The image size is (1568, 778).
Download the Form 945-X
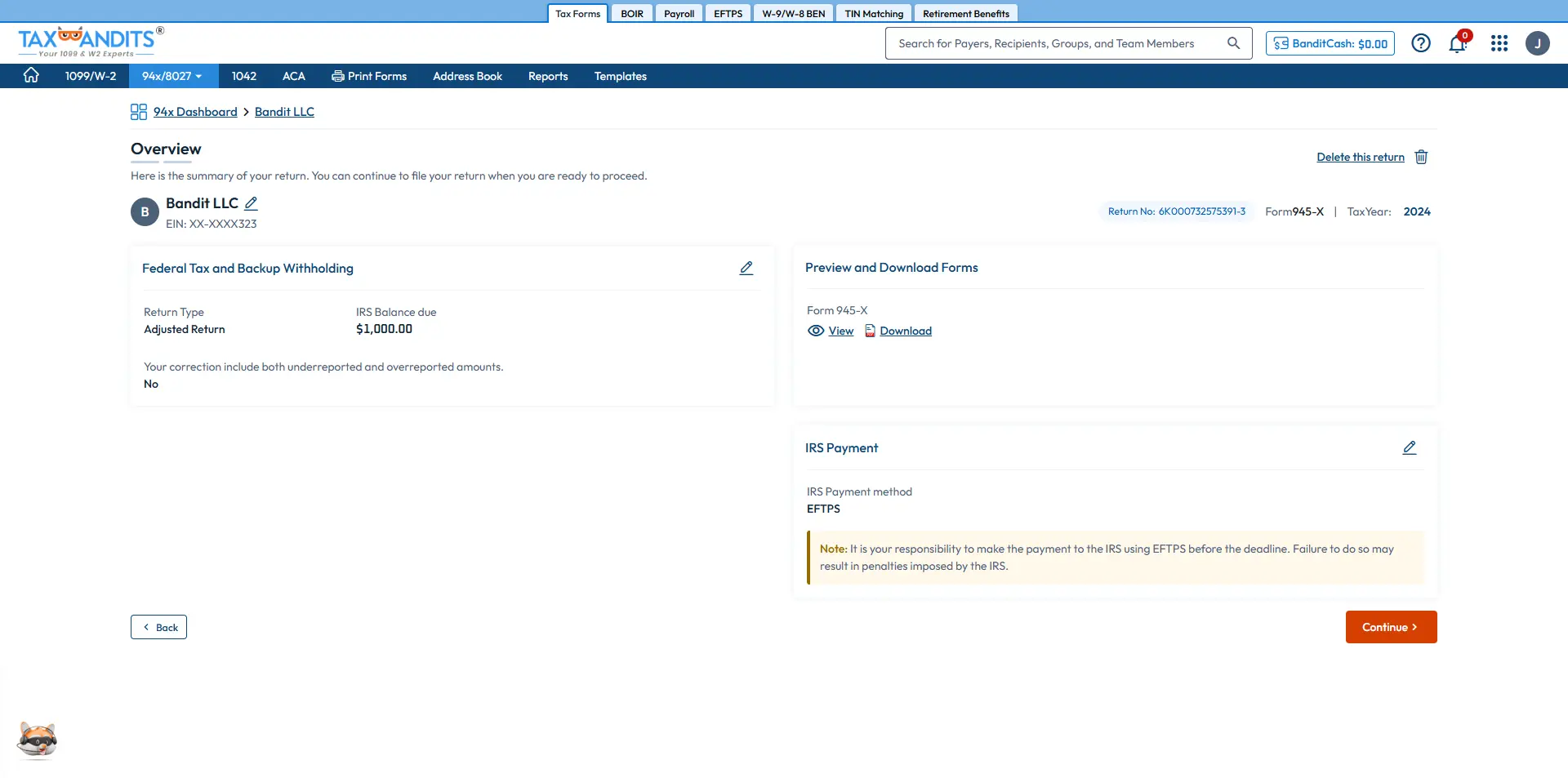click(906, 331)
